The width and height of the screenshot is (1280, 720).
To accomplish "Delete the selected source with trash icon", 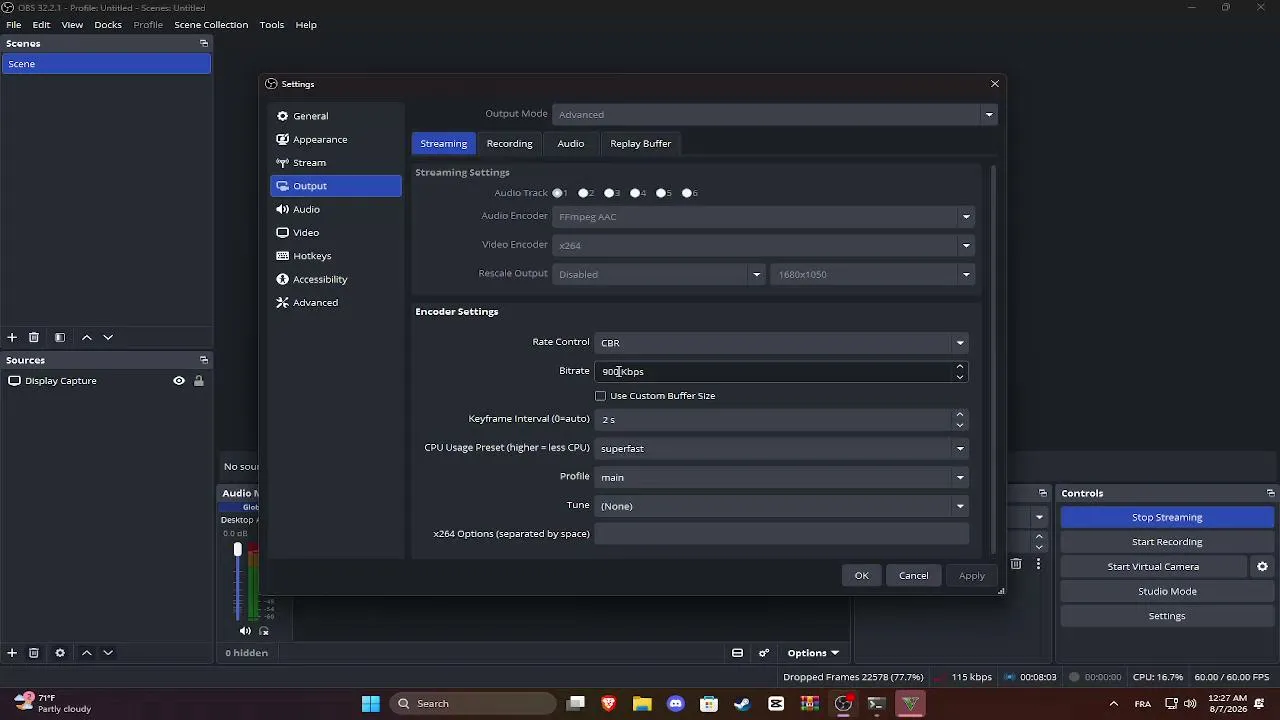I will 34,653.
